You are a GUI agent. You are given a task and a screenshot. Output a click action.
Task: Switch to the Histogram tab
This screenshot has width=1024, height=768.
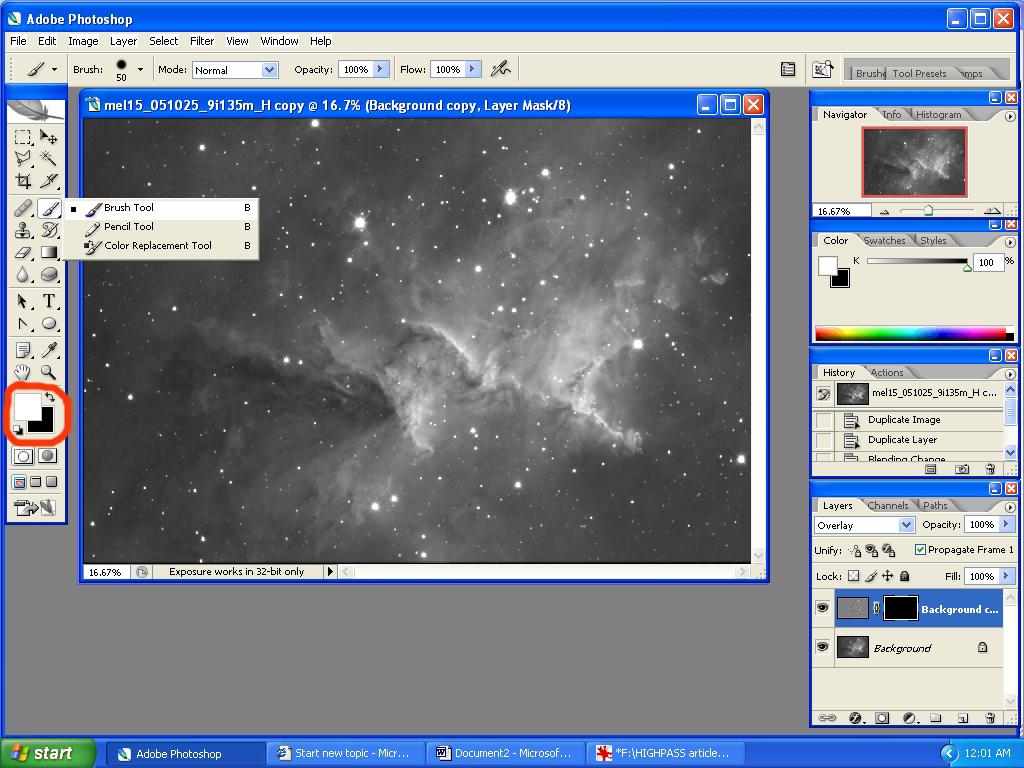point(938,114)
